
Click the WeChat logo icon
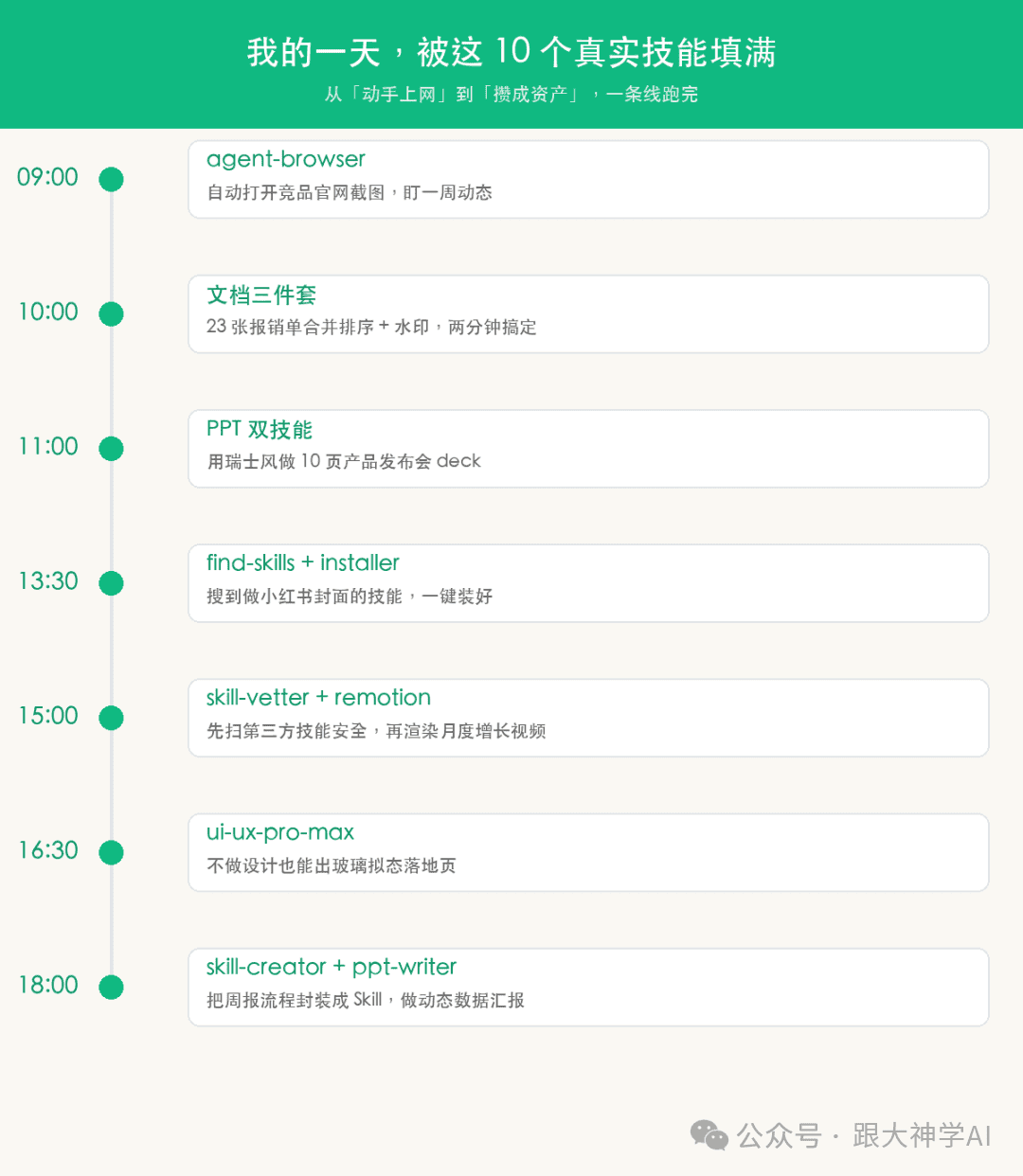tap(709, 1134)
